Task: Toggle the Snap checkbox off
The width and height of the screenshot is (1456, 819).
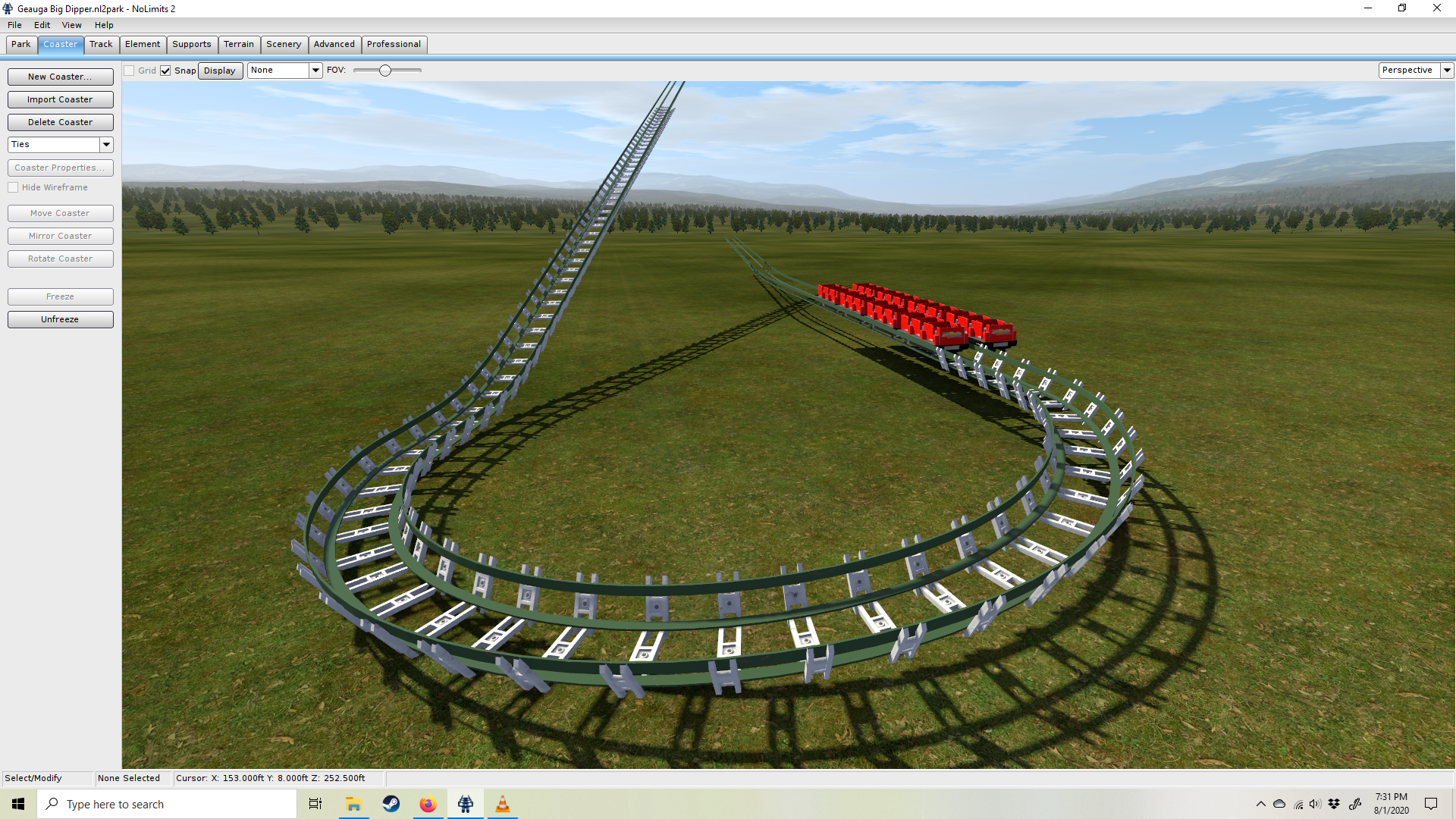Action: pyautogui.click(x=165, y=71)
